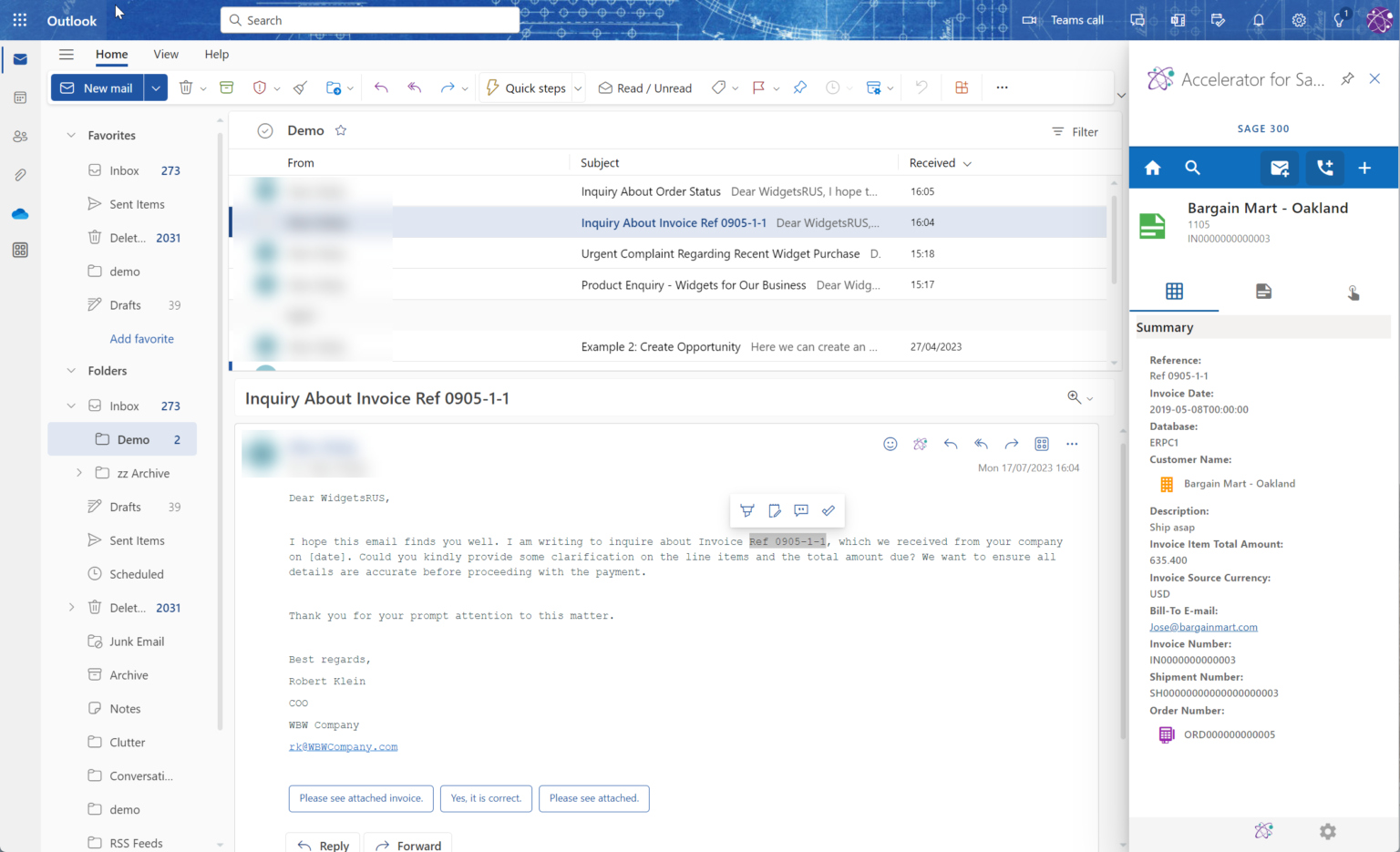
Task: Click the Sweep broom icon in ribbon
Action: click(x=300, y=87)
